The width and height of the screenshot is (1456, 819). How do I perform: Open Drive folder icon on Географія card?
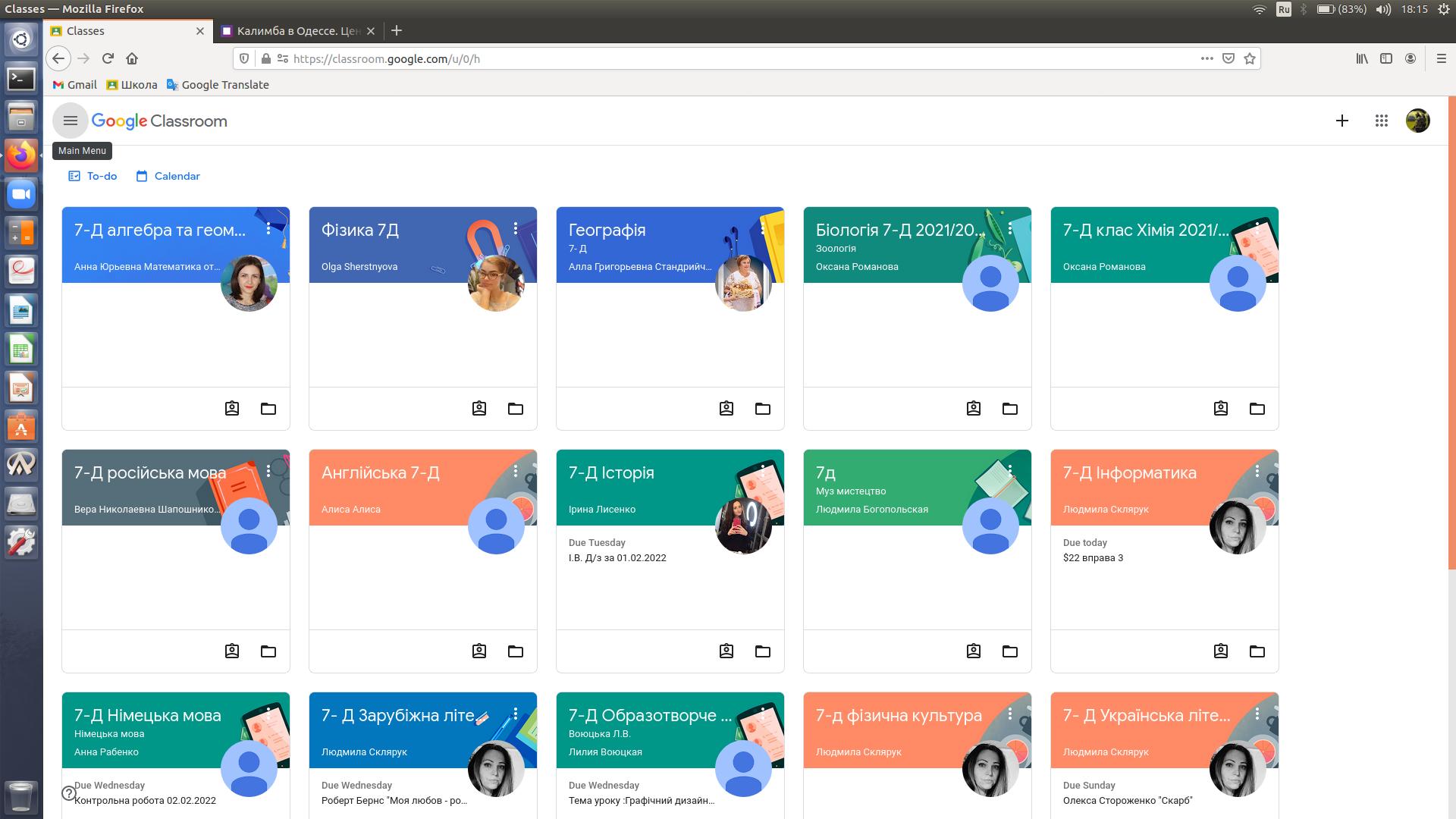pyautogui.click(x=762, y=409)
